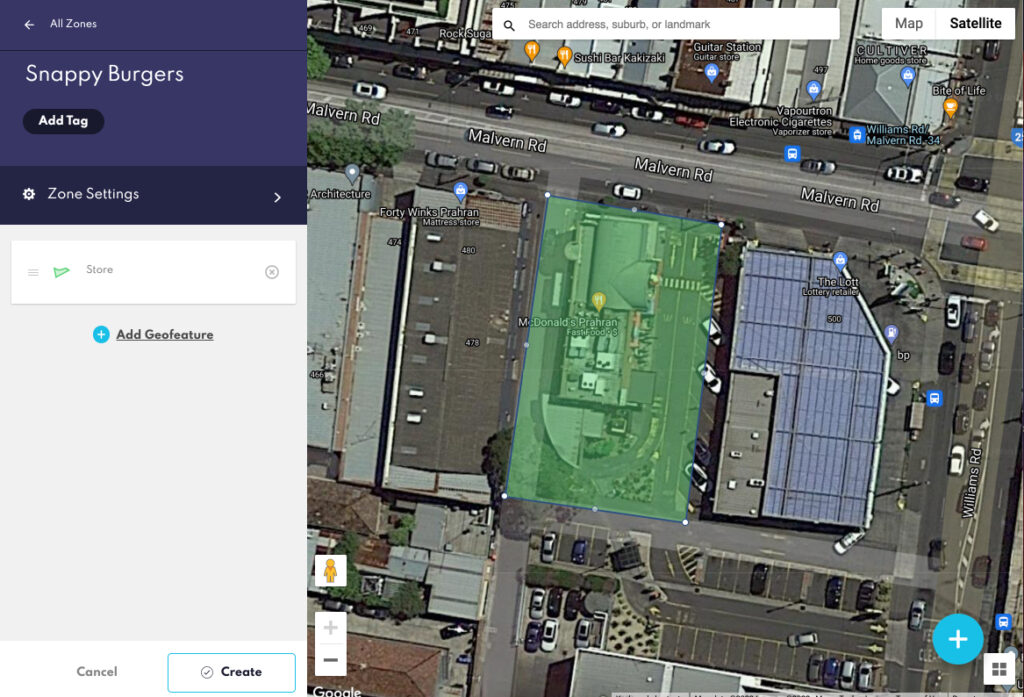1024x697 pixels.
Task: Click the Google logo on map
Action: pos(337,691)
